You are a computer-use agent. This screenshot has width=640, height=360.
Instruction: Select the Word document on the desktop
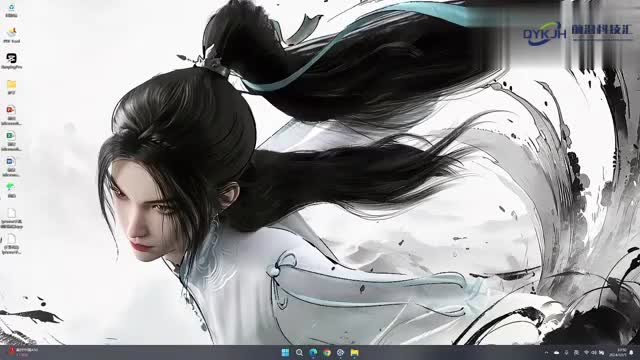click(11, 167)
